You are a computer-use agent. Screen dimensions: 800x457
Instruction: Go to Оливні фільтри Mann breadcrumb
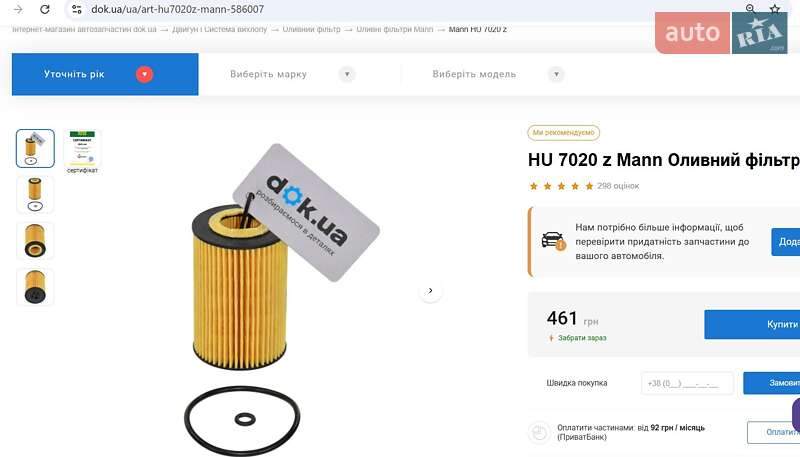coord(394,30)
